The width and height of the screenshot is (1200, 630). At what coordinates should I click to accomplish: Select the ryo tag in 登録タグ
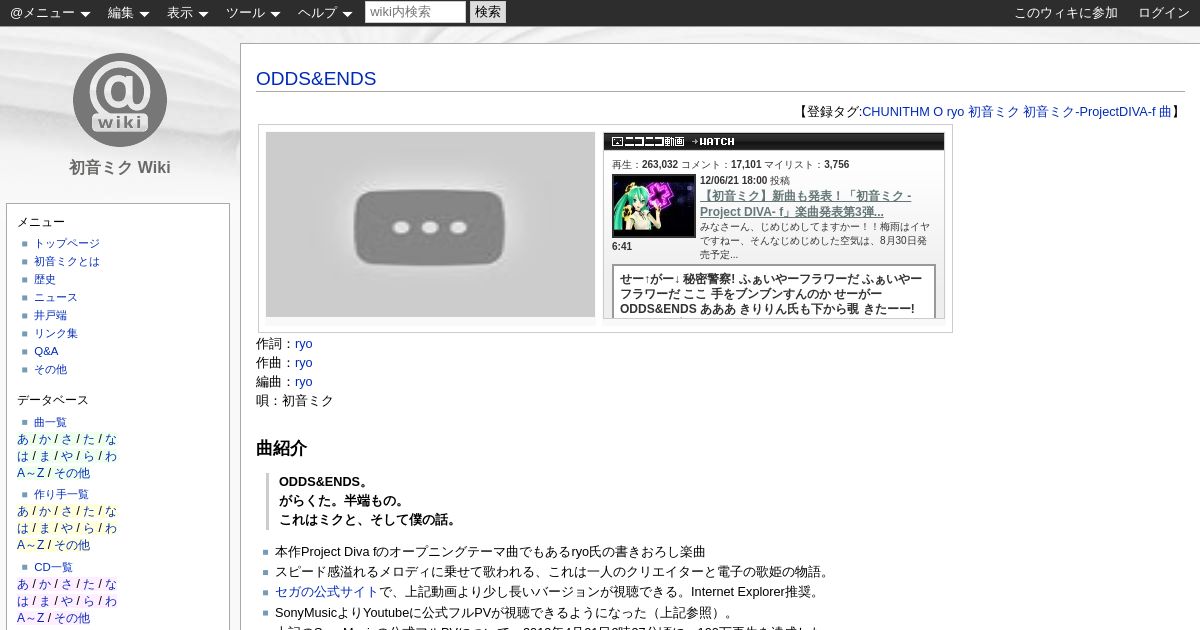click(955, 112)
